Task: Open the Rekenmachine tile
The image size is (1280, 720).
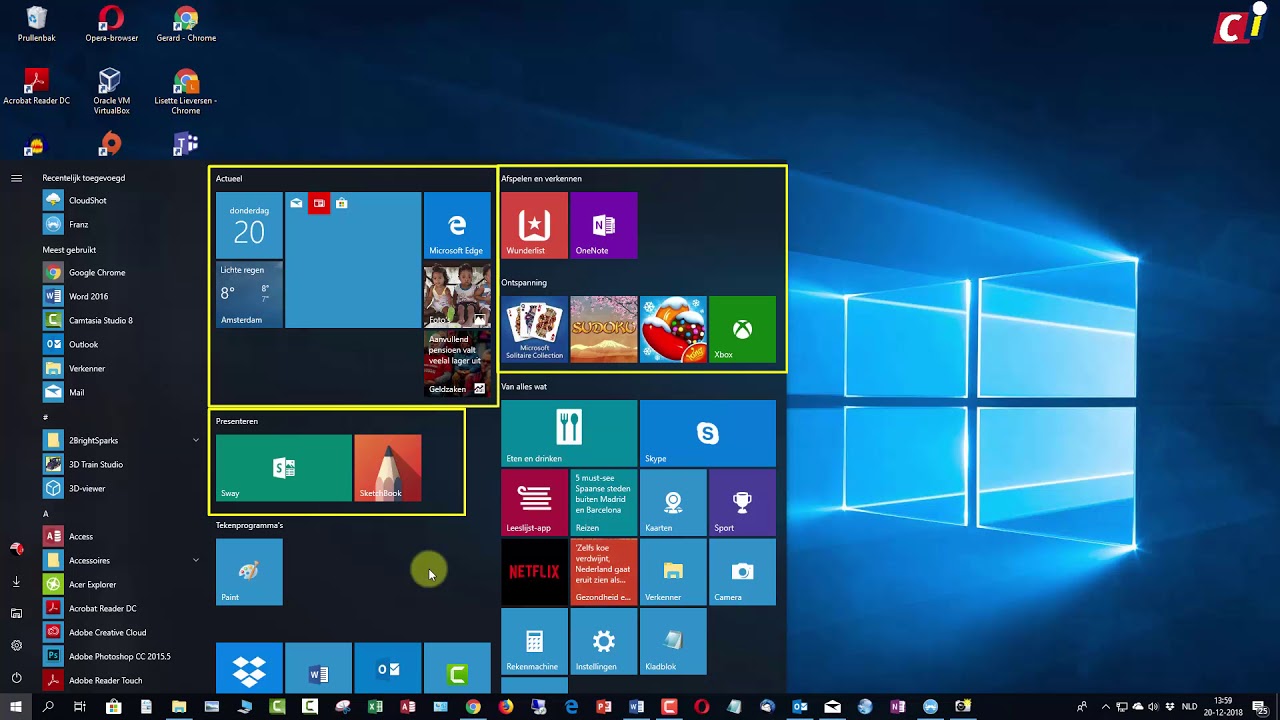Action: 534,642
